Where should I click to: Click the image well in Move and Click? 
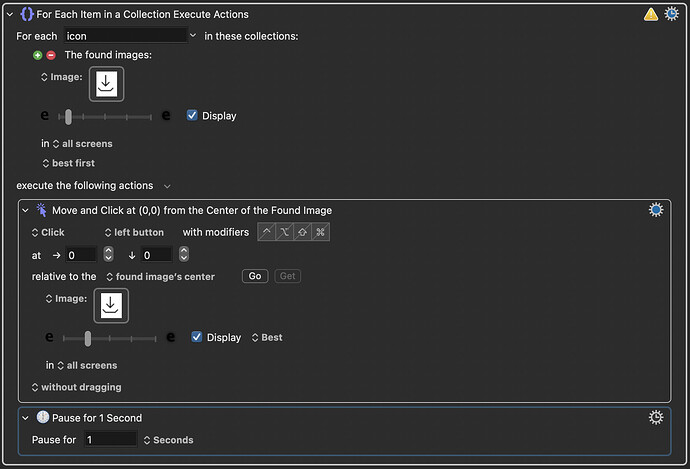click(111, 307)
